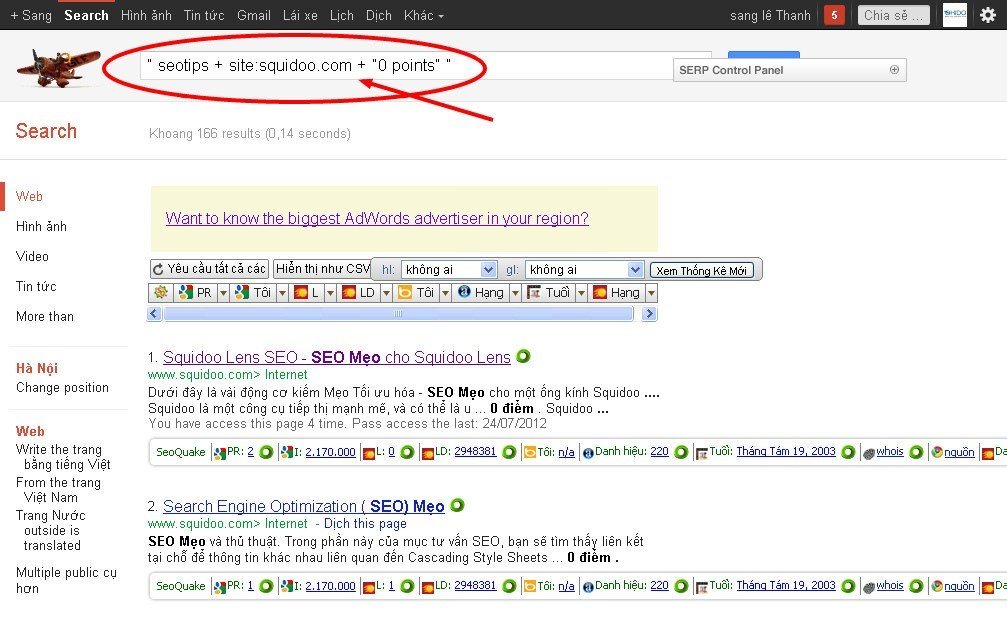Click 'More than' in the left sidebar
This screenshot has width=1007, height=624.
pos(45,316)
